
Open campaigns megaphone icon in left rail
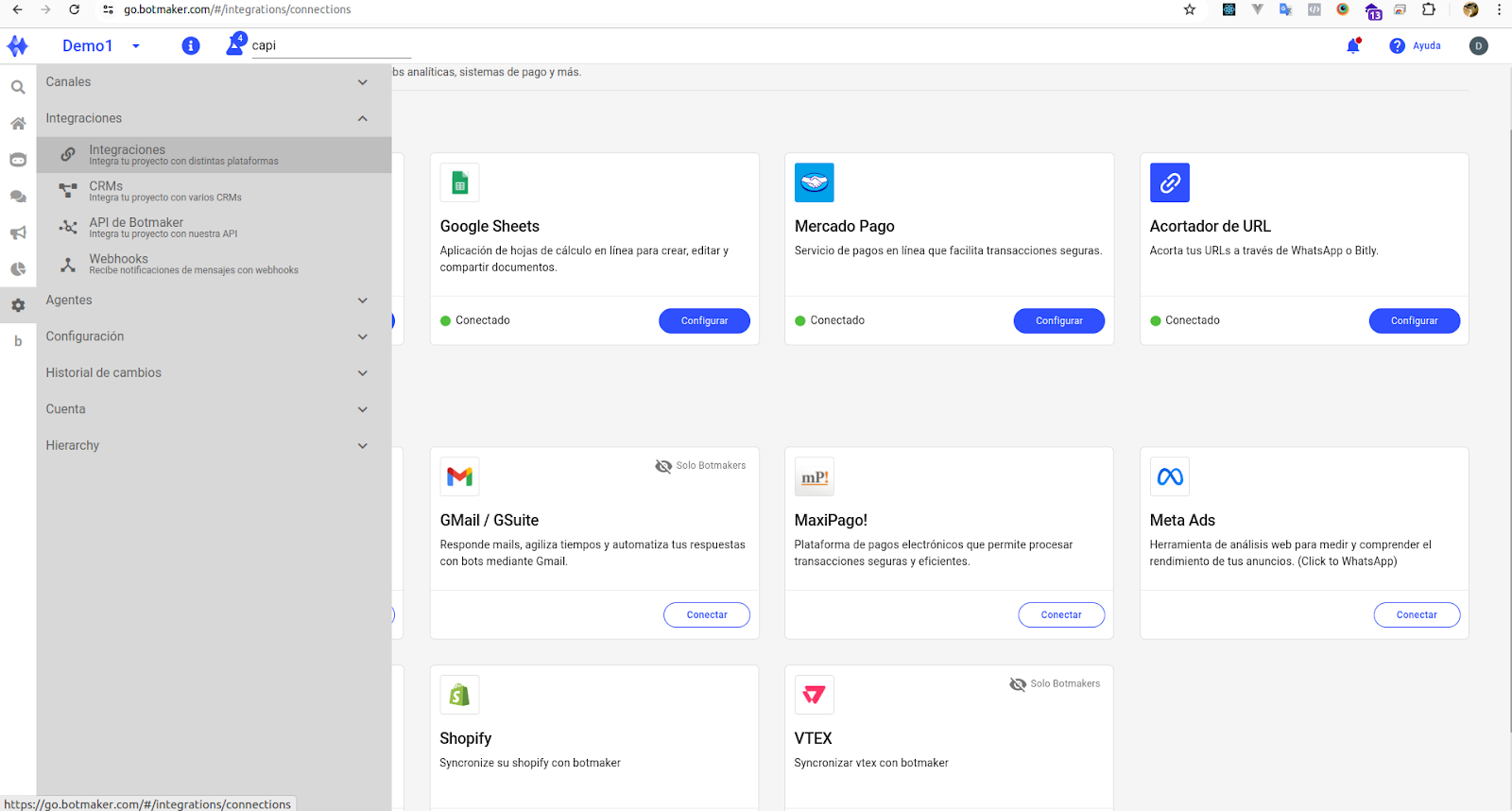[18, 233]
